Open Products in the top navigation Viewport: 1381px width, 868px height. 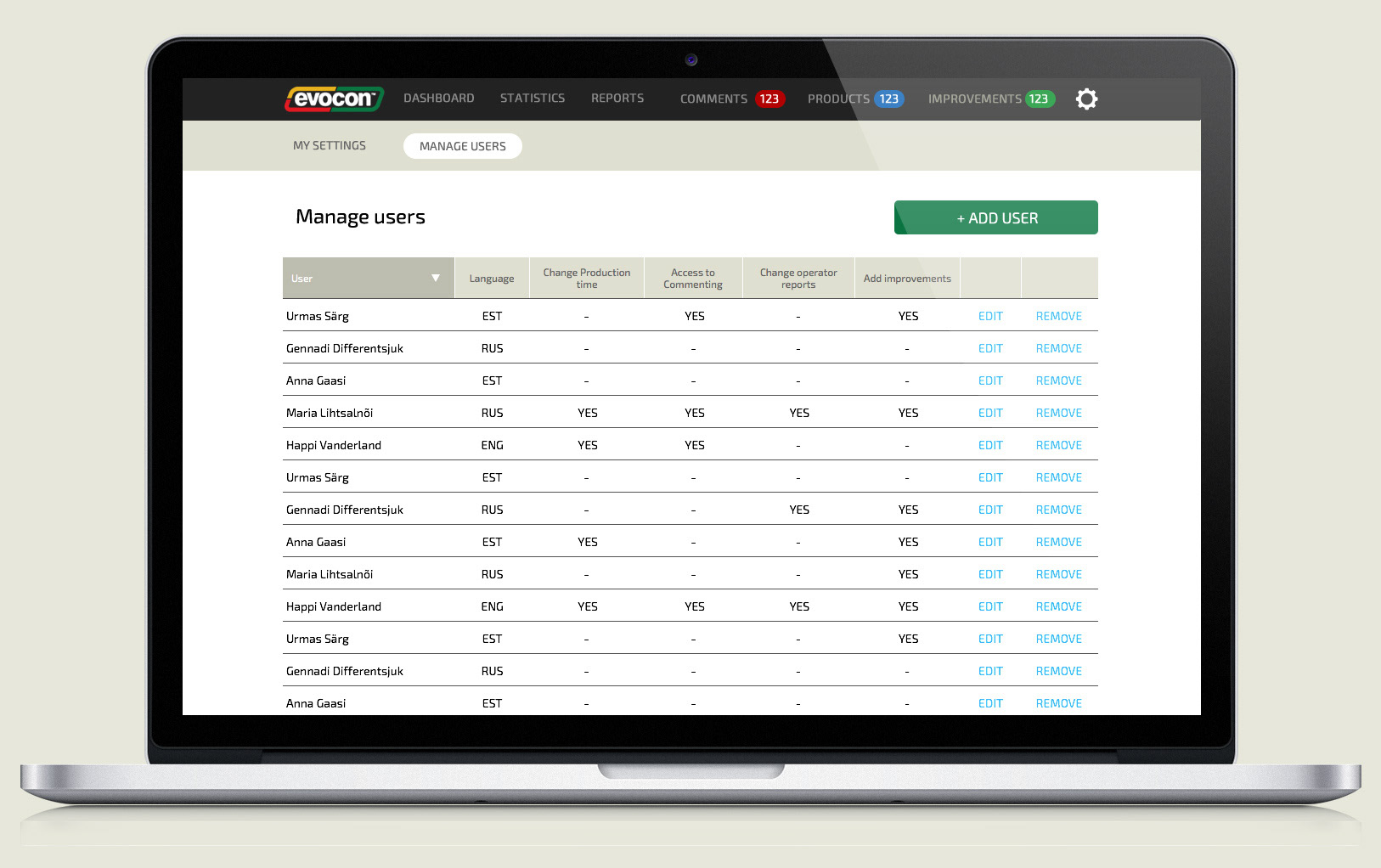(856, 99)
